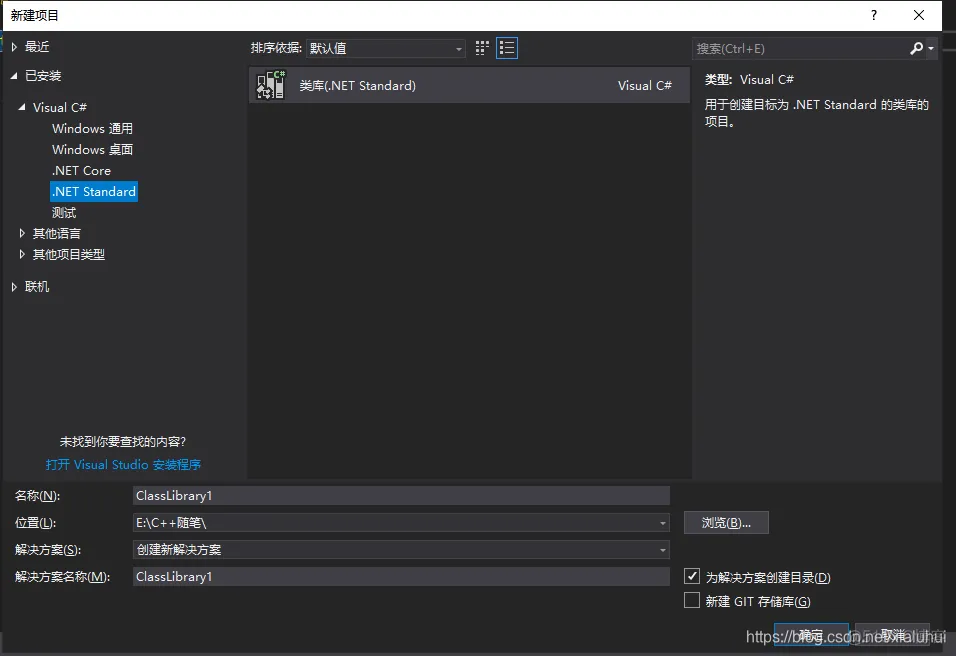Open the dialog help question mark
The width and height of the screenshot is (956, 656).
[x=874, y=15]
